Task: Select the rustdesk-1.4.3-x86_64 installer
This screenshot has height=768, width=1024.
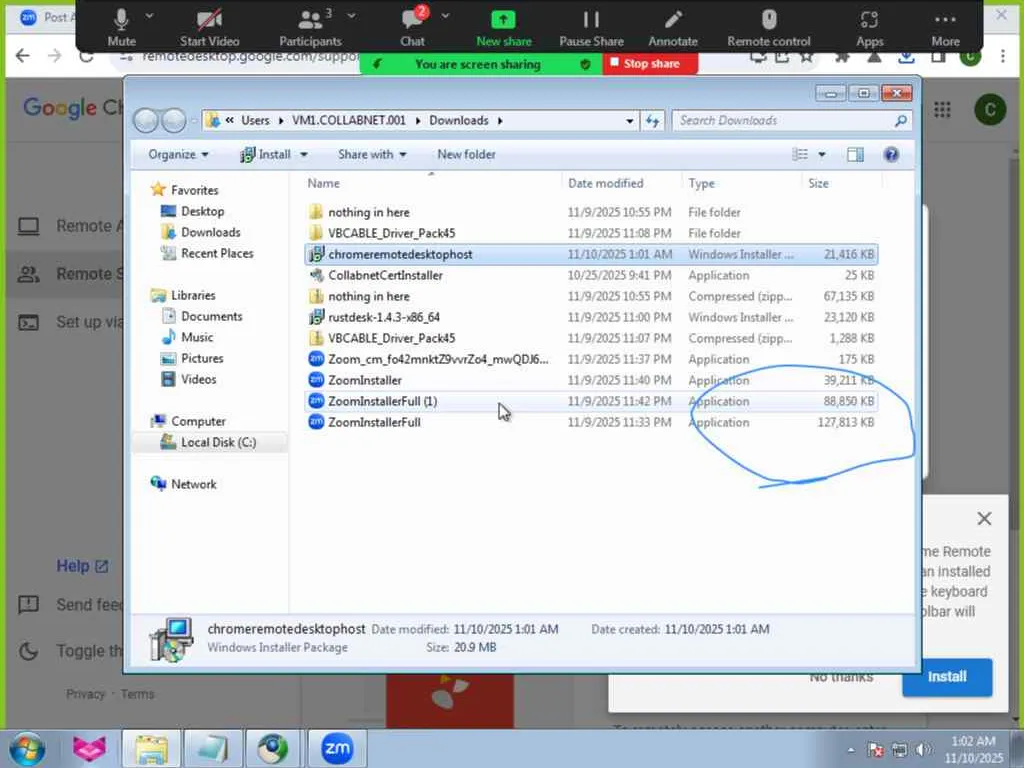Action: 591,317
